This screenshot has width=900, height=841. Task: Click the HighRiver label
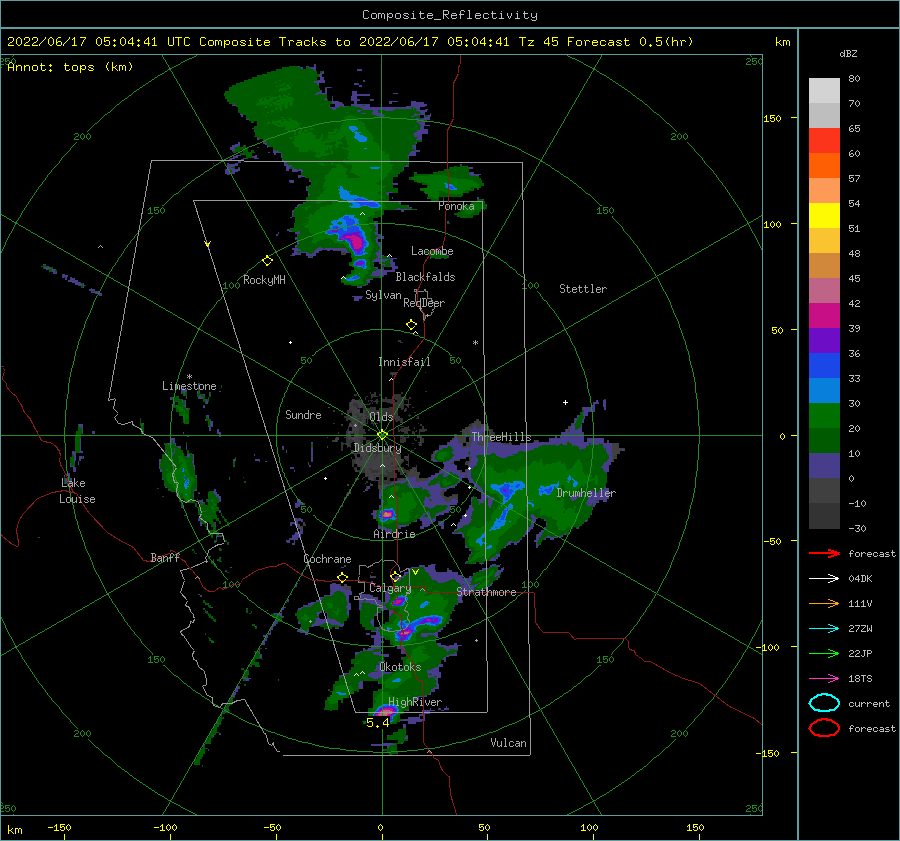[415, 702]
